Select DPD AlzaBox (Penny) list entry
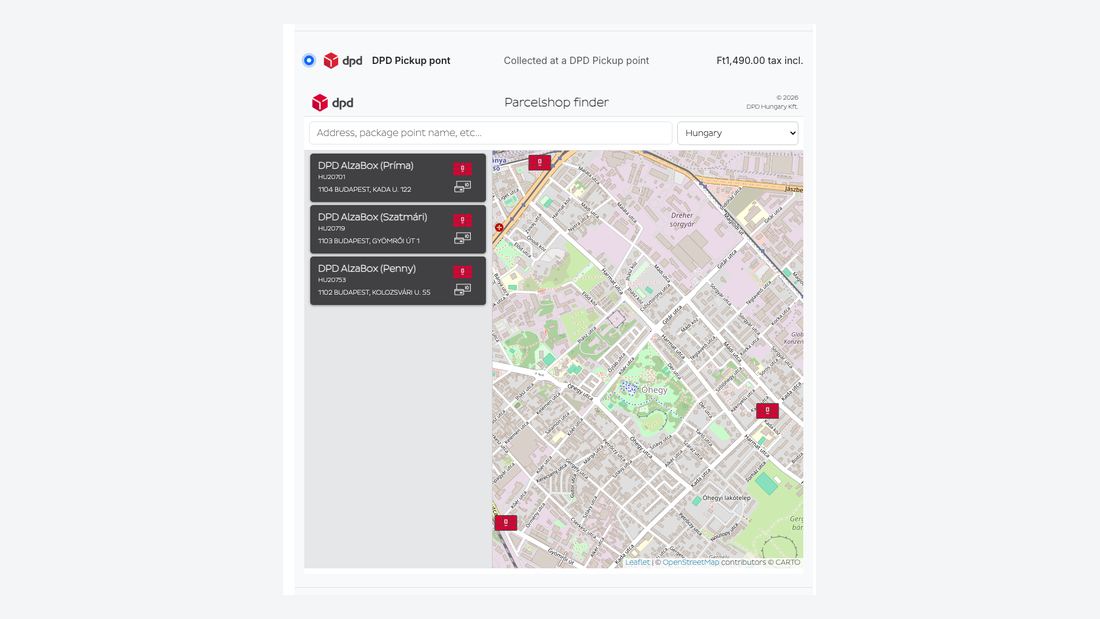This screenshot has height=619, width=1100. 398,281
